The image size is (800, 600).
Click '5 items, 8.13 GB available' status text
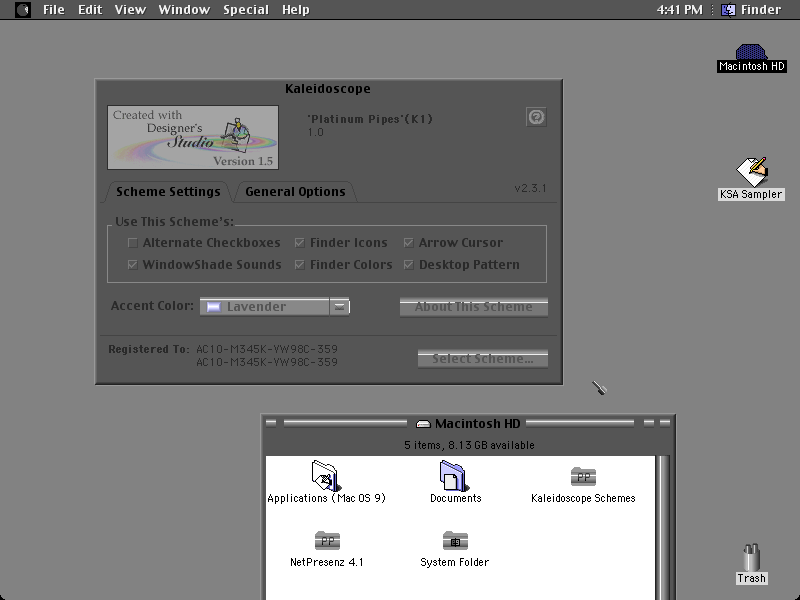click(469, 445)
